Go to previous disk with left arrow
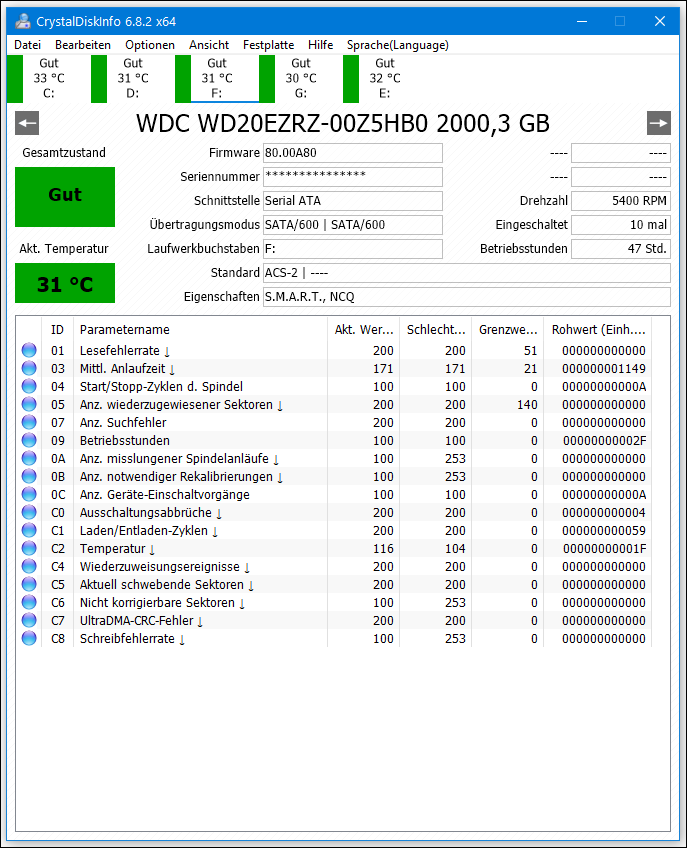 tap(27, 123)
